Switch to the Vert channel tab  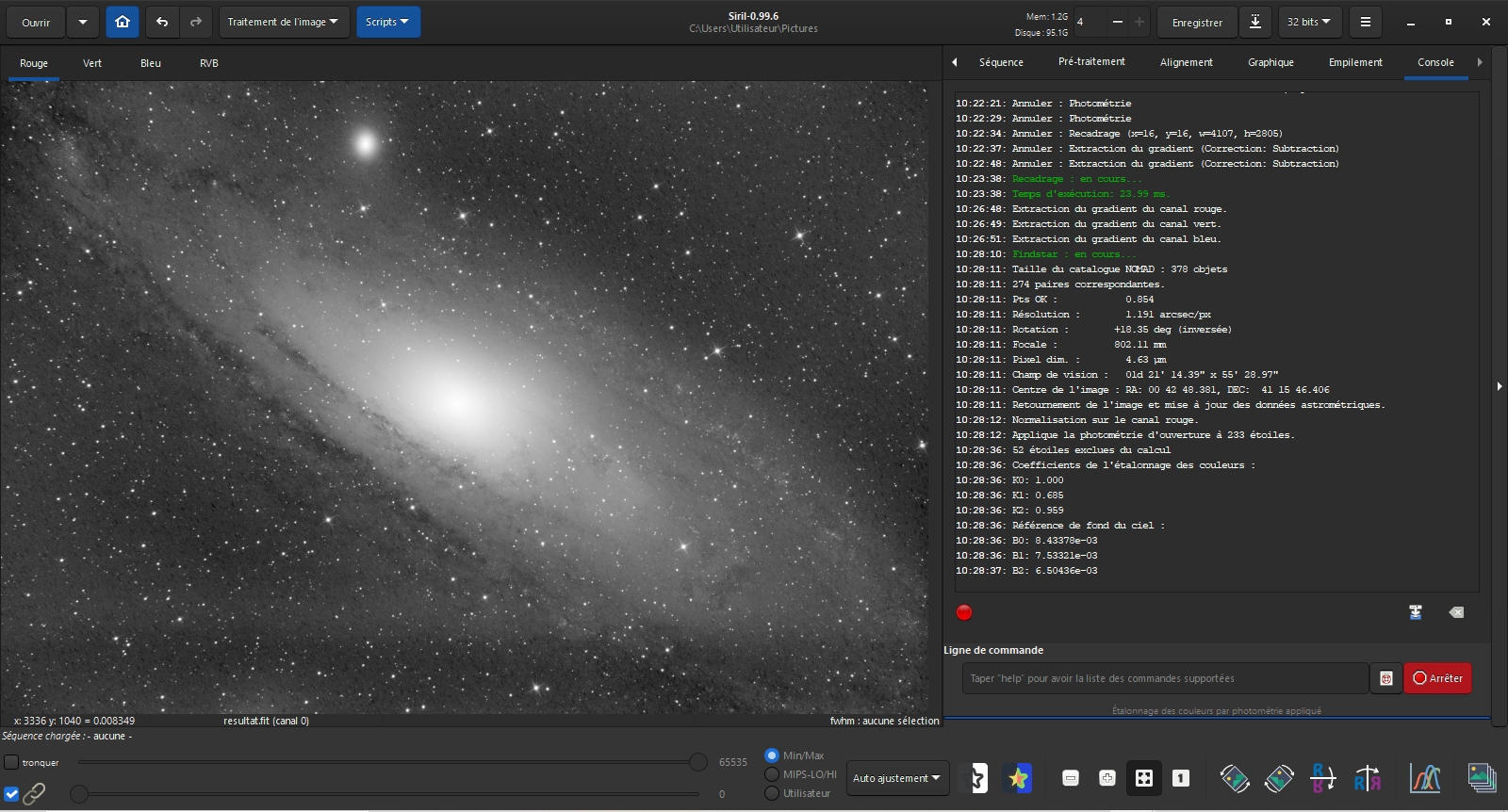coord(92,63)
